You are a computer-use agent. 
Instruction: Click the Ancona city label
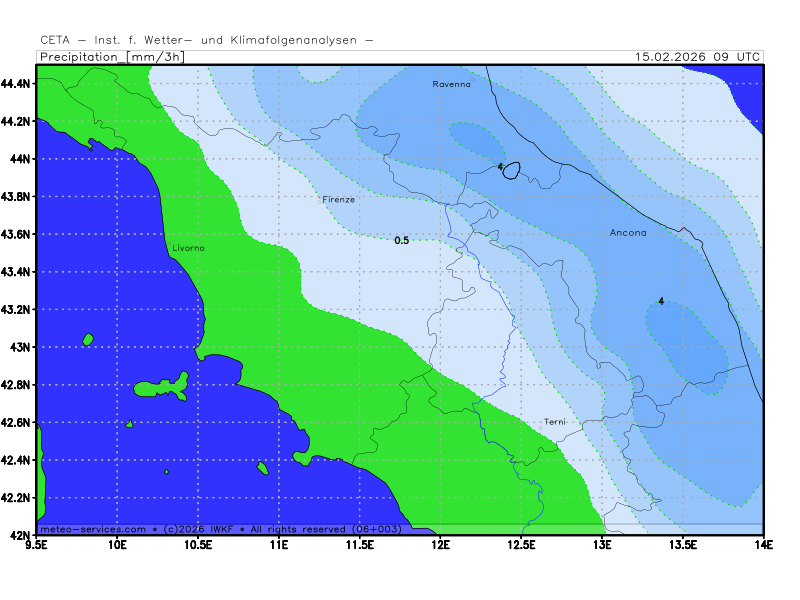click(628, 233)
